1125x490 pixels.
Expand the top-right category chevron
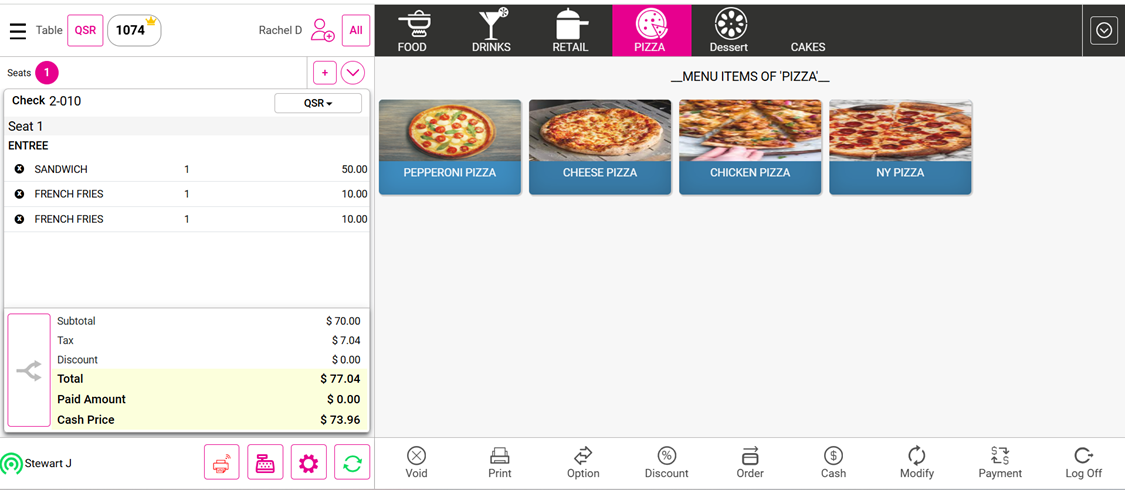tap(1103, 31)
